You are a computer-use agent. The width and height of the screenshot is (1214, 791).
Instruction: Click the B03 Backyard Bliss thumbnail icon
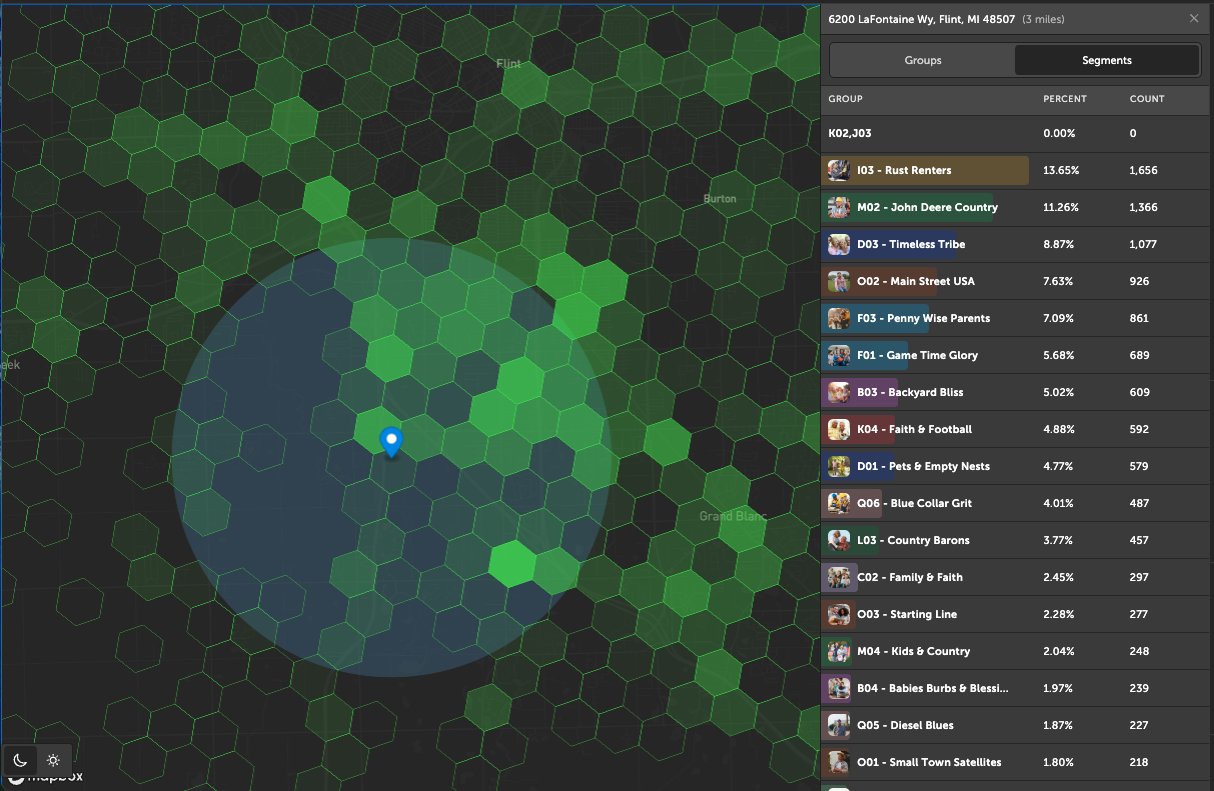click(839, 392)
